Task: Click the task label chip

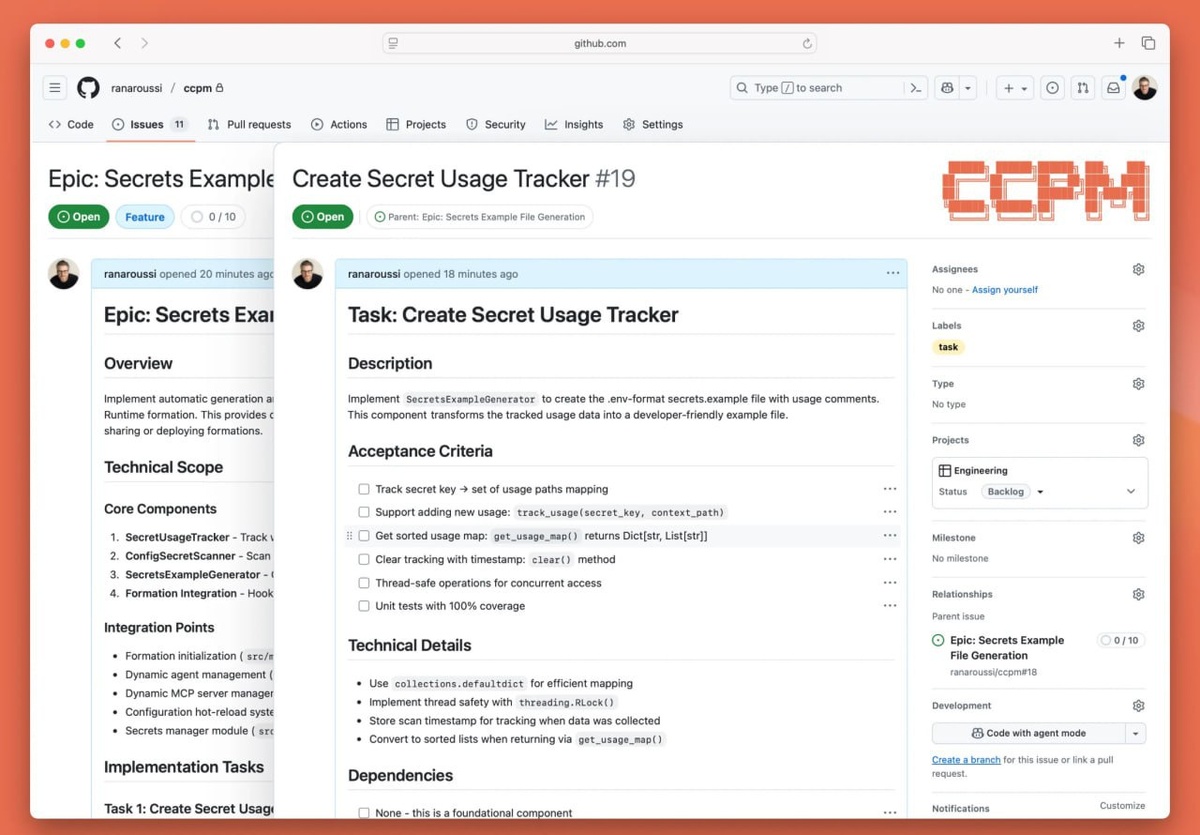Action: 948,347
